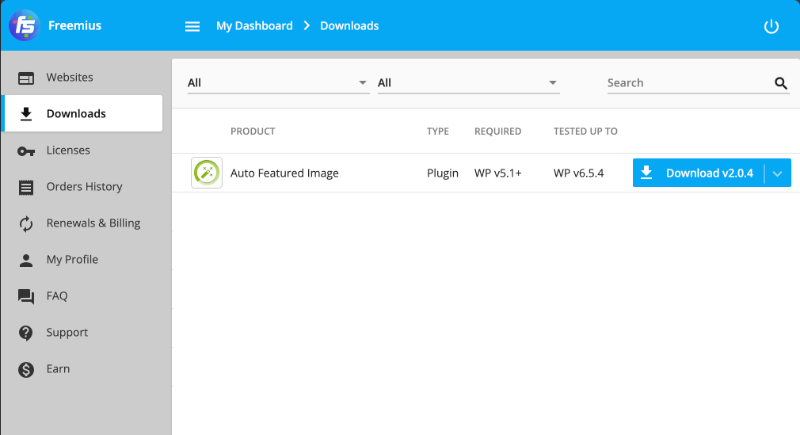The image size is (800, 435).
Task: Click the FAQ chat bubbles icon
Action: 26,296
